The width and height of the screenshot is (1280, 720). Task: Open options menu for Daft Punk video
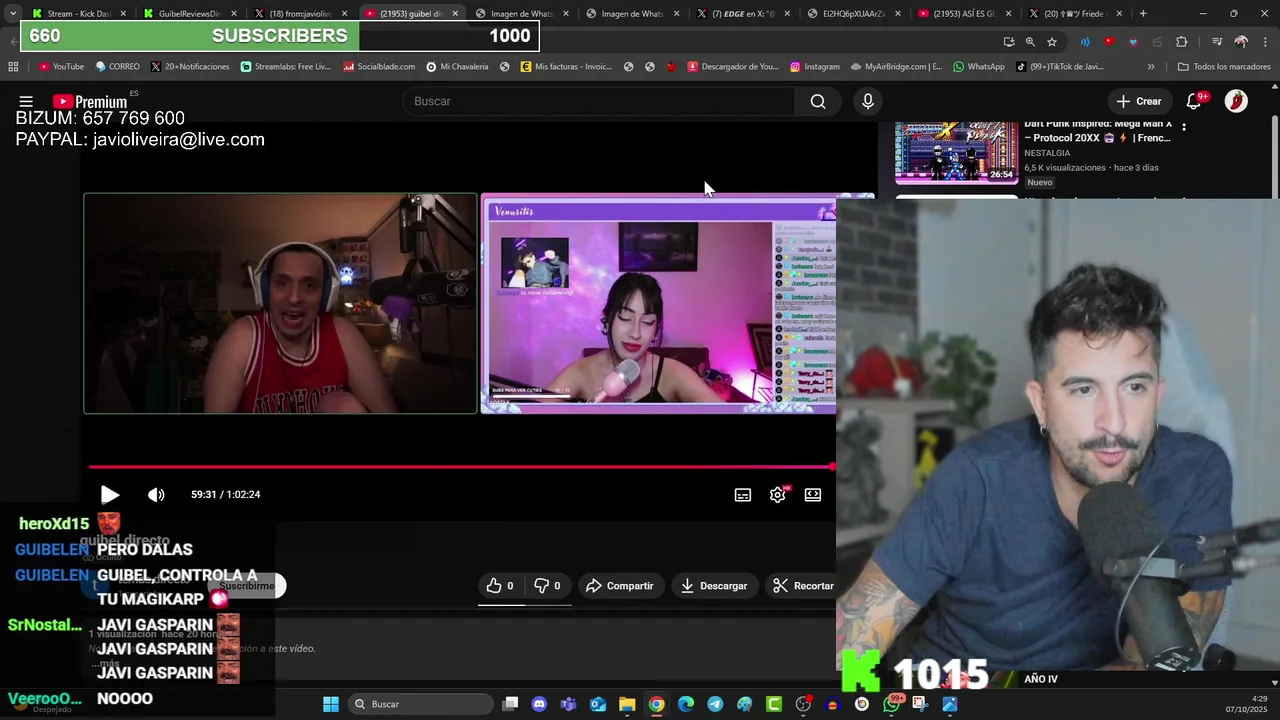click(x=1184, y=127)
